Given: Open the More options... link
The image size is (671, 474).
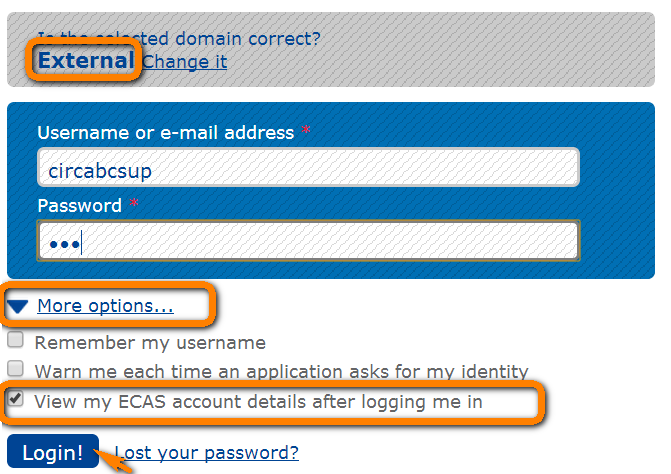Looking at the screenshot, I should (105, 306).
